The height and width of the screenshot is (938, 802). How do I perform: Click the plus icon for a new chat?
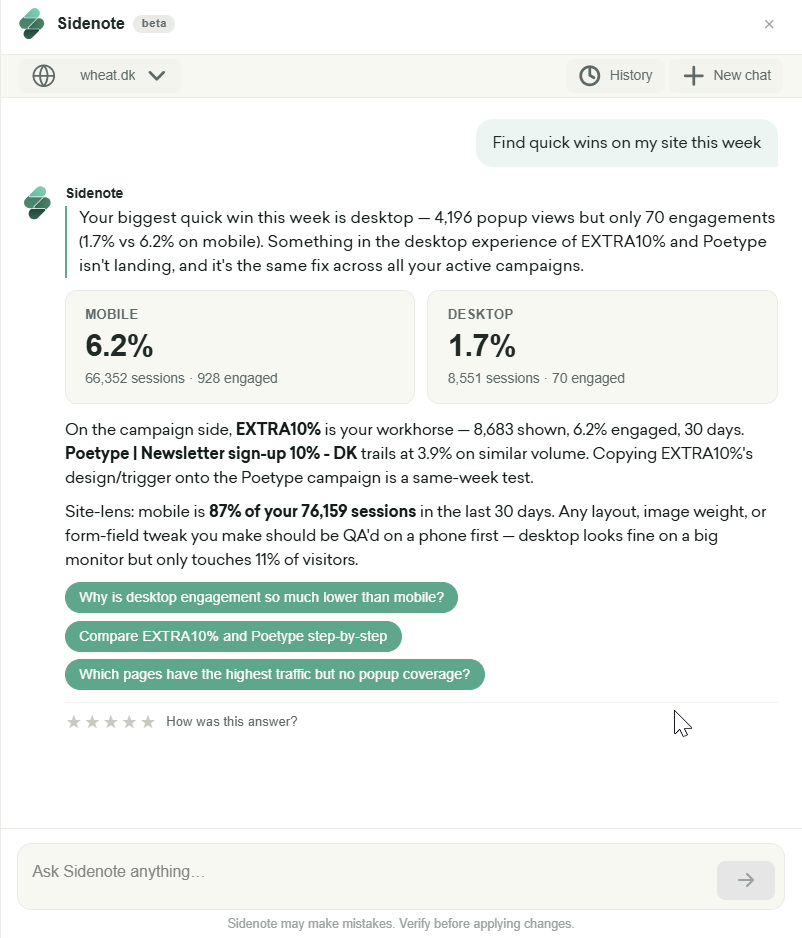click(x=693, y=76)
